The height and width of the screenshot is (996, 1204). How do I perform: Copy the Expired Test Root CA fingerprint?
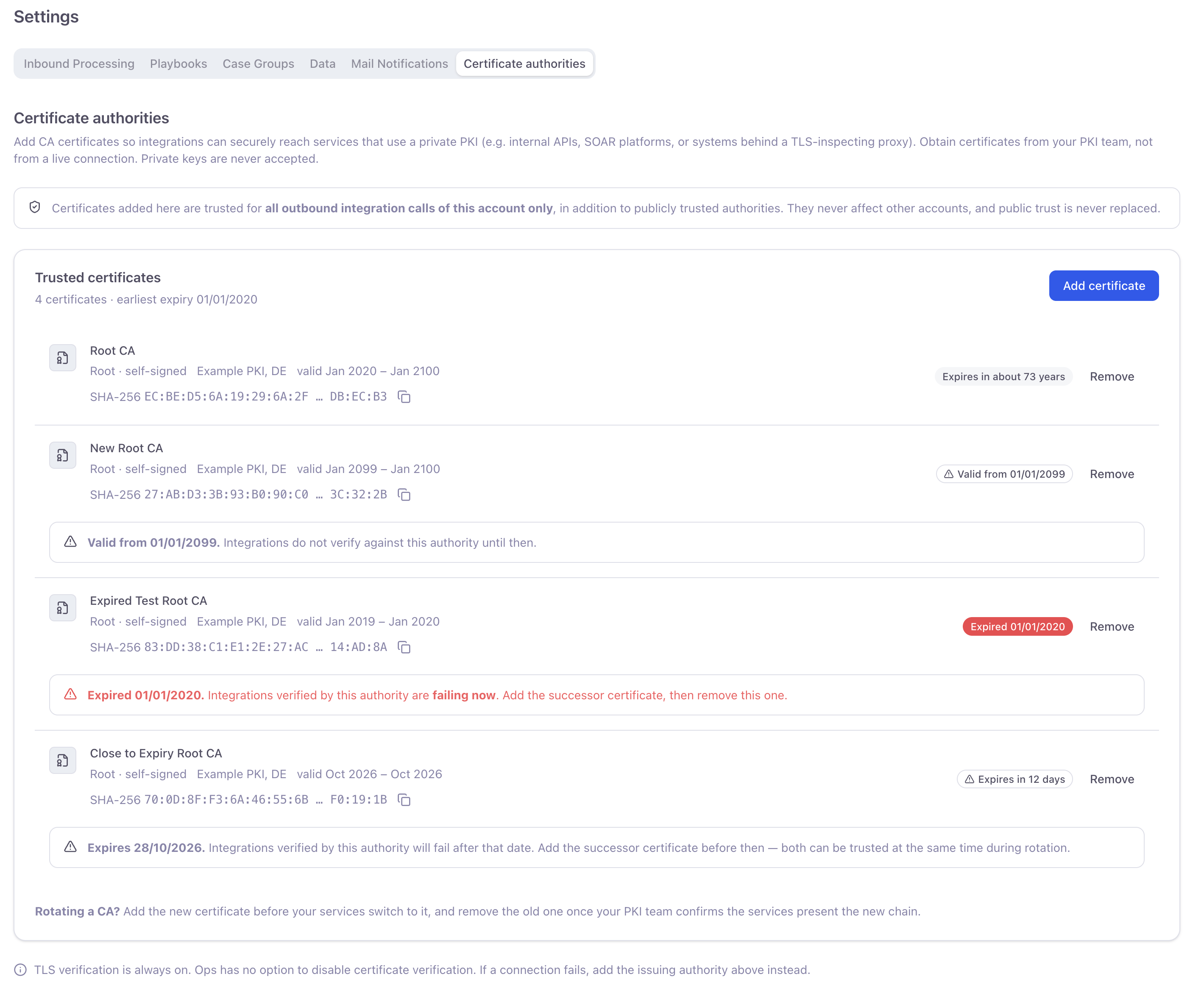(404, 647)
